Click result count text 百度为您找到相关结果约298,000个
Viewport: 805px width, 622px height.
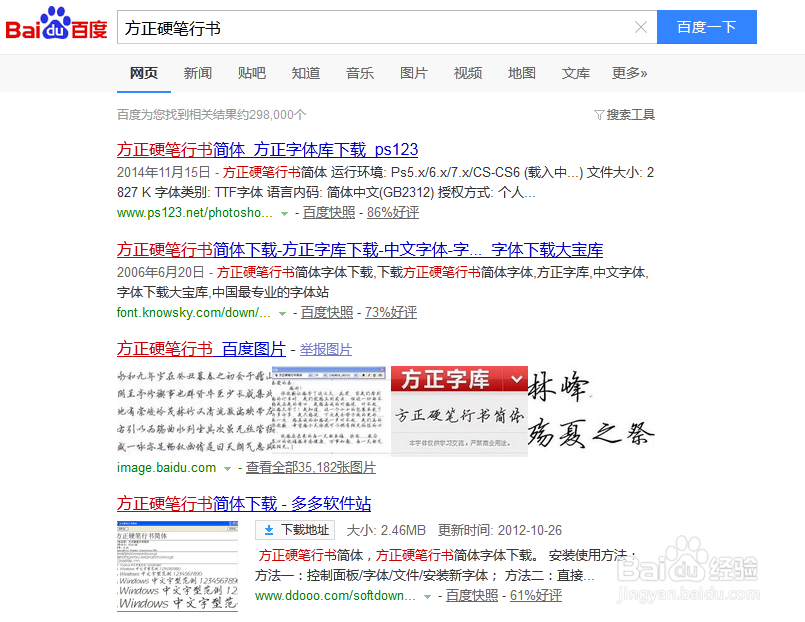click(212, 114)
